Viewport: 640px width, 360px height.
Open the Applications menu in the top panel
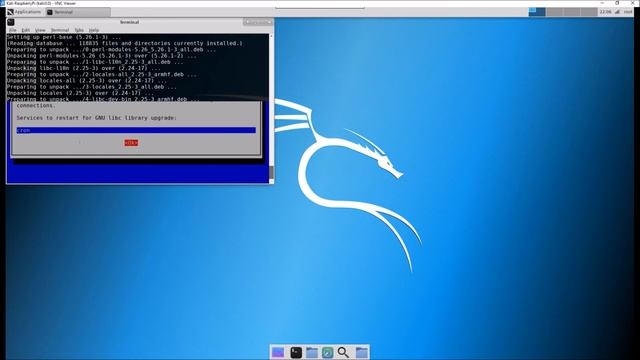click(24, 12)
